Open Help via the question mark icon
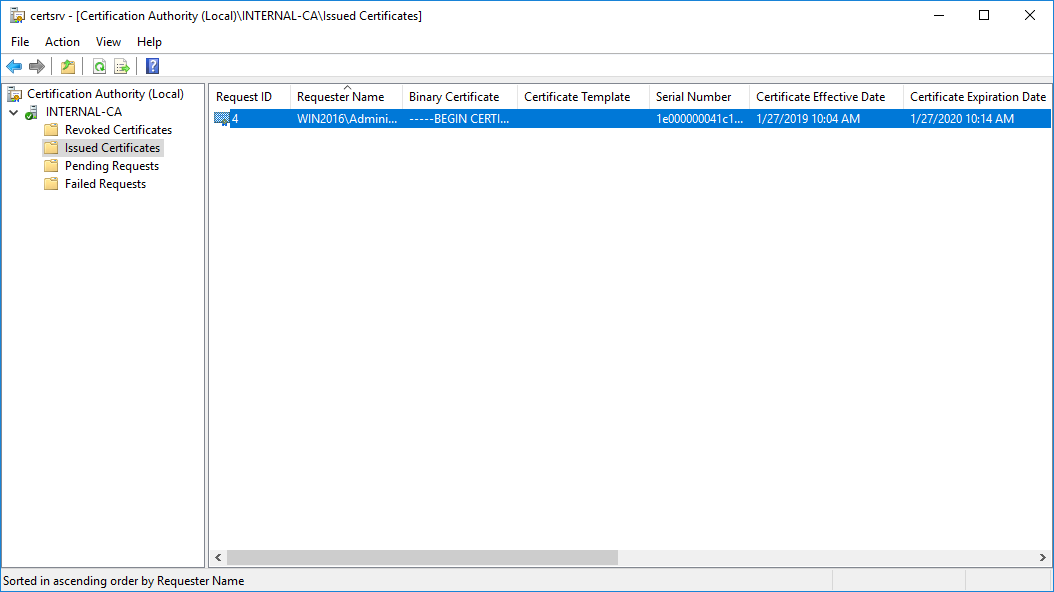Screen dimensions: 1054x592 click(152, 67)
